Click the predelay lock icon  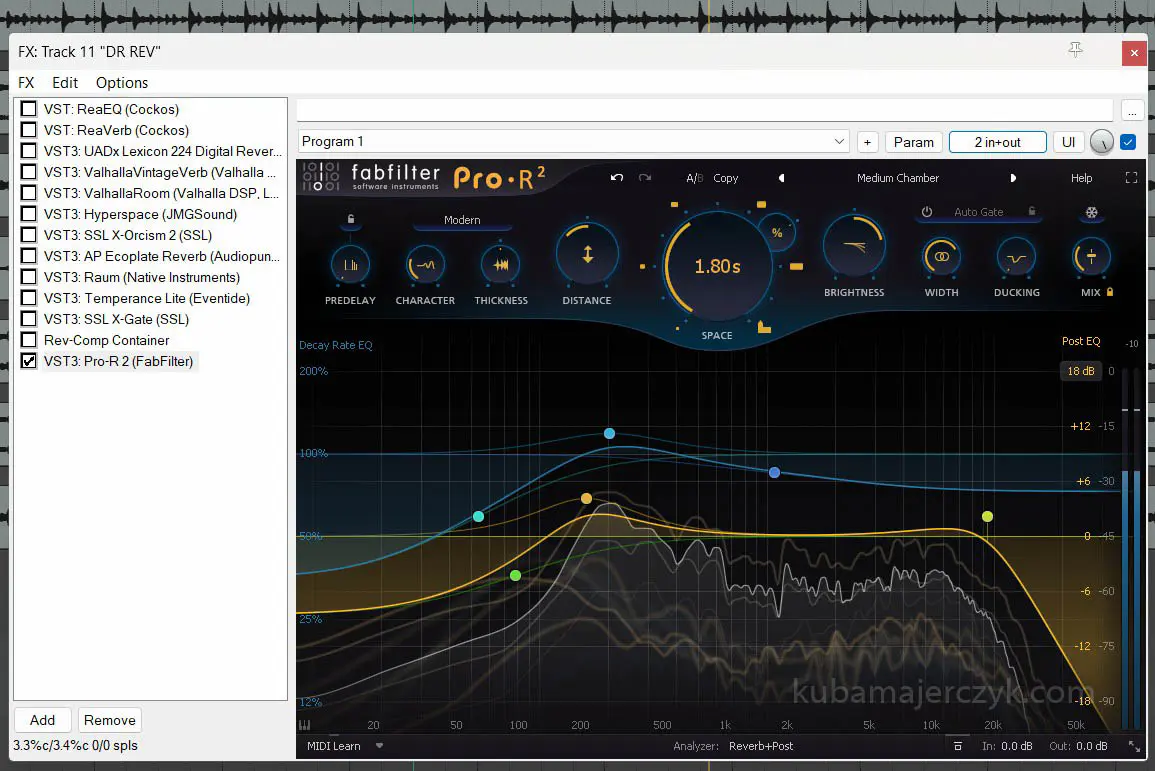click(350, 219)
